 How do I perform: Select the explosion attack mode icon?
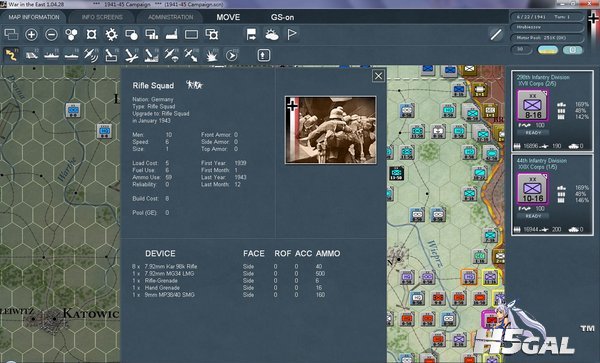(x=211, y=55)
